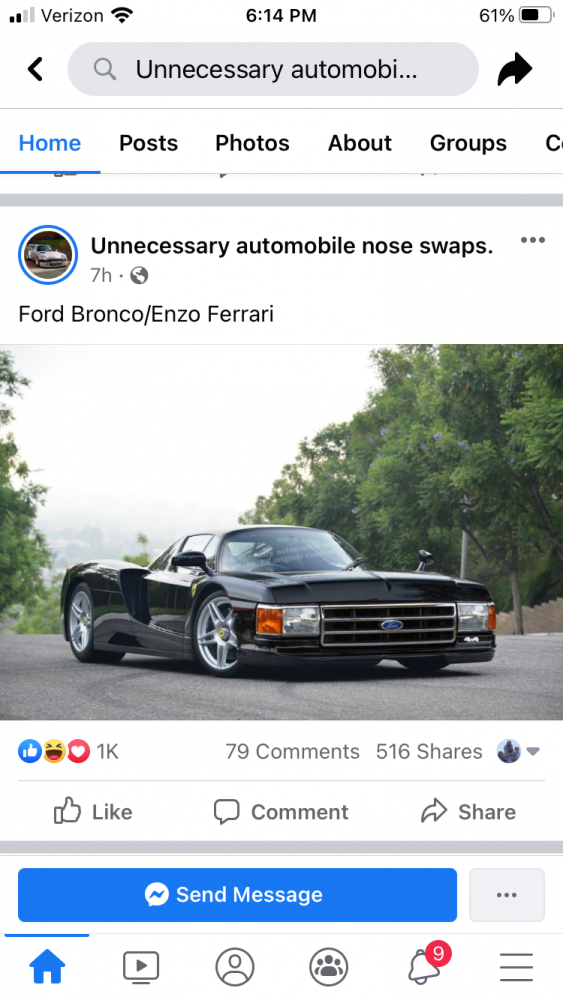Tap the search field showing Unnecessary automobi…

pos(273,69)
